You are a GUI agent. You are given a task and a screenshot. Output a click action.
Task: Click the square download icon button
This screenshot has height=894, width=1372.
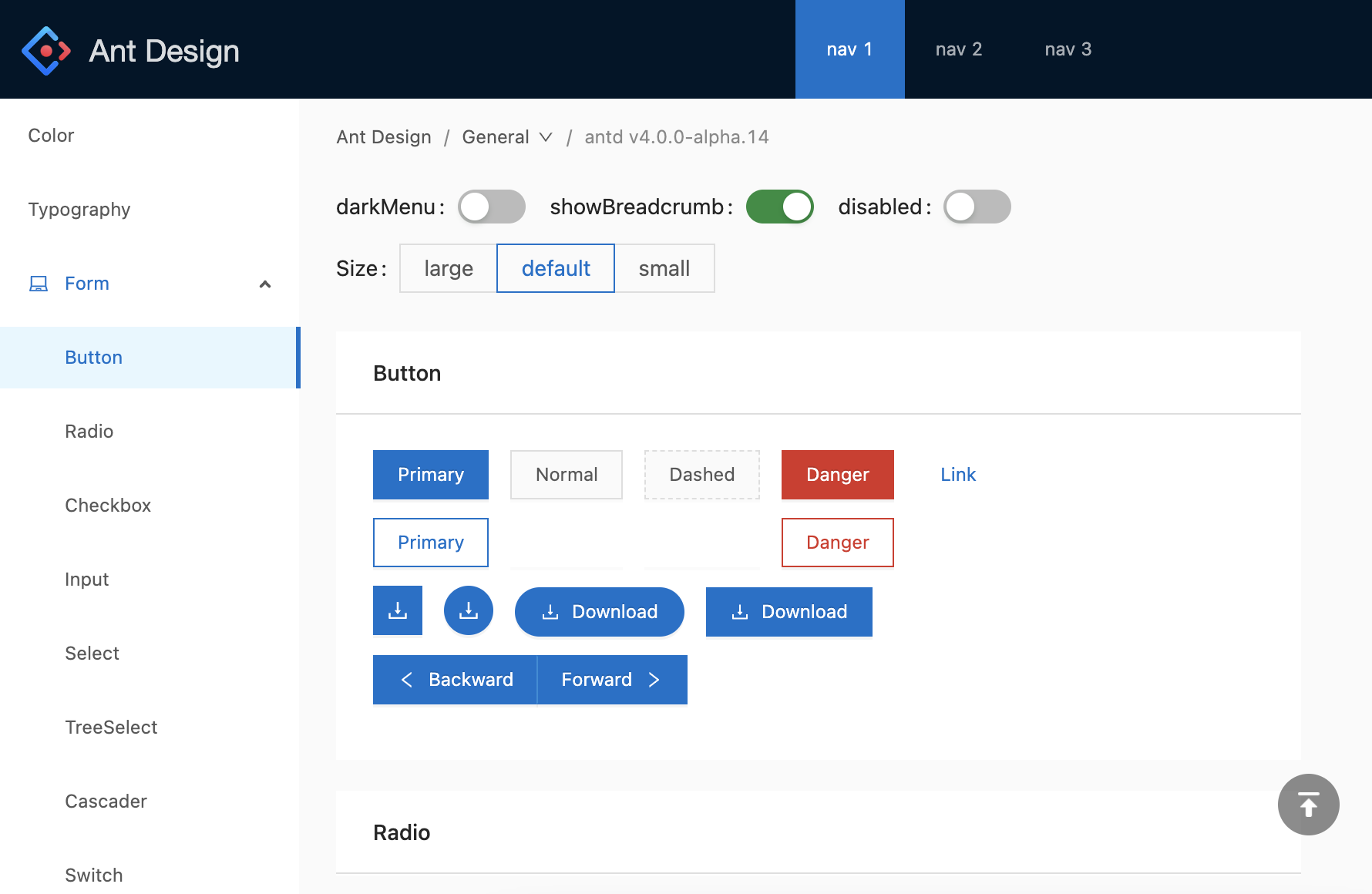398,611
